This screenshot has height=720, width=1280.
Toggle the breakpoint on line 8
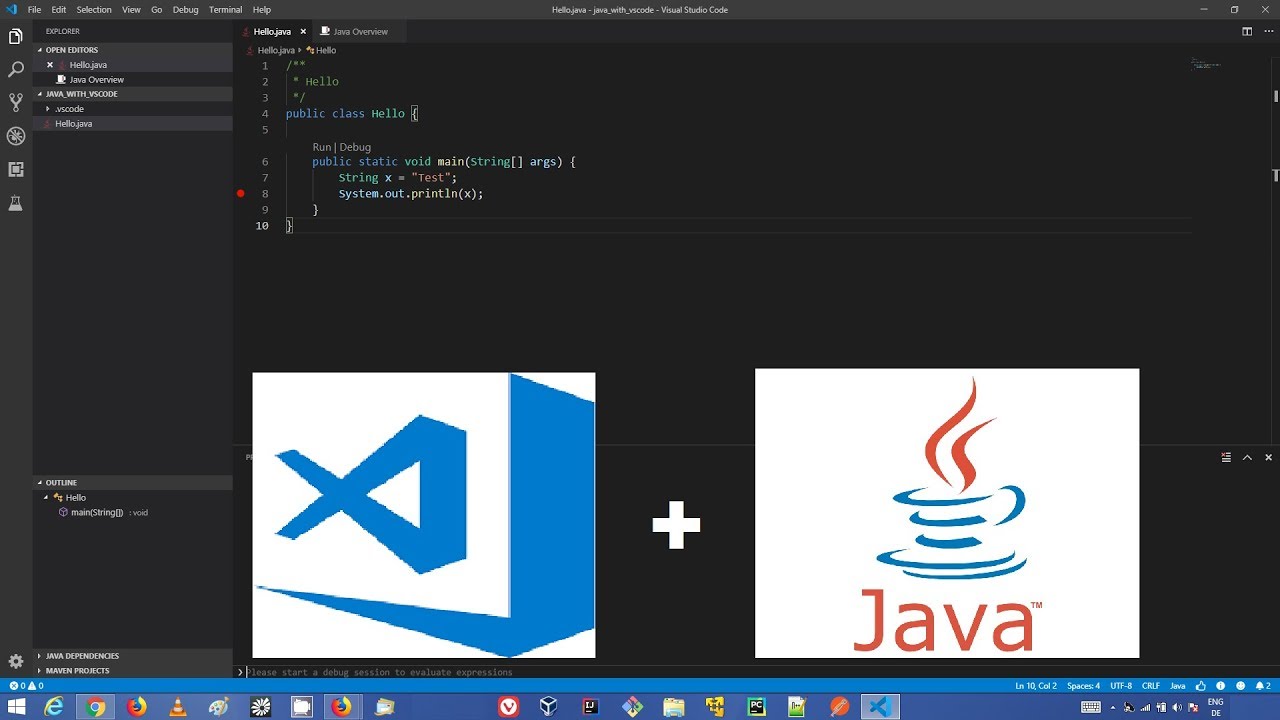click(241, 194)
